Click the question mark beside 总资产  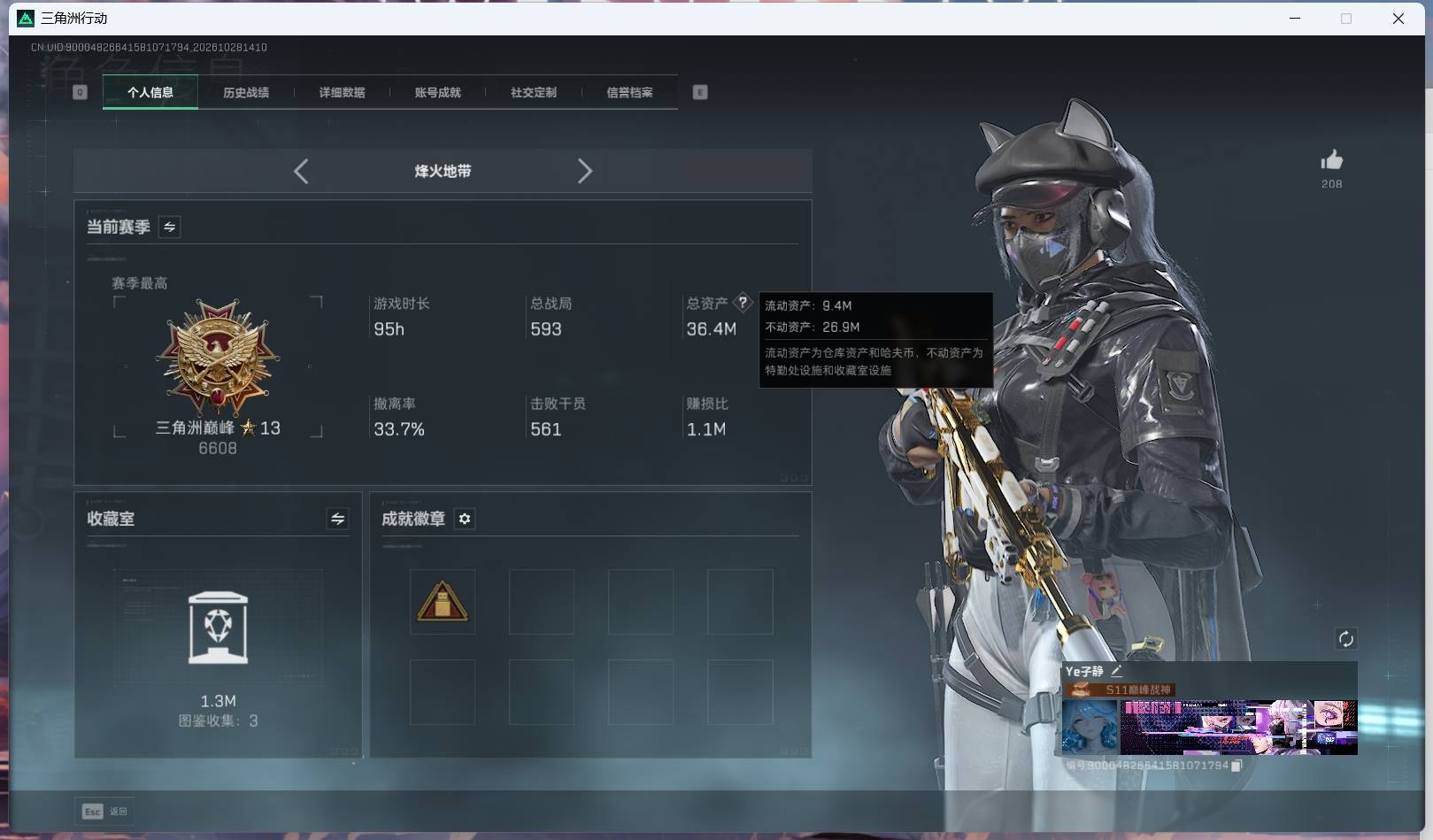[x=743, y=303]
